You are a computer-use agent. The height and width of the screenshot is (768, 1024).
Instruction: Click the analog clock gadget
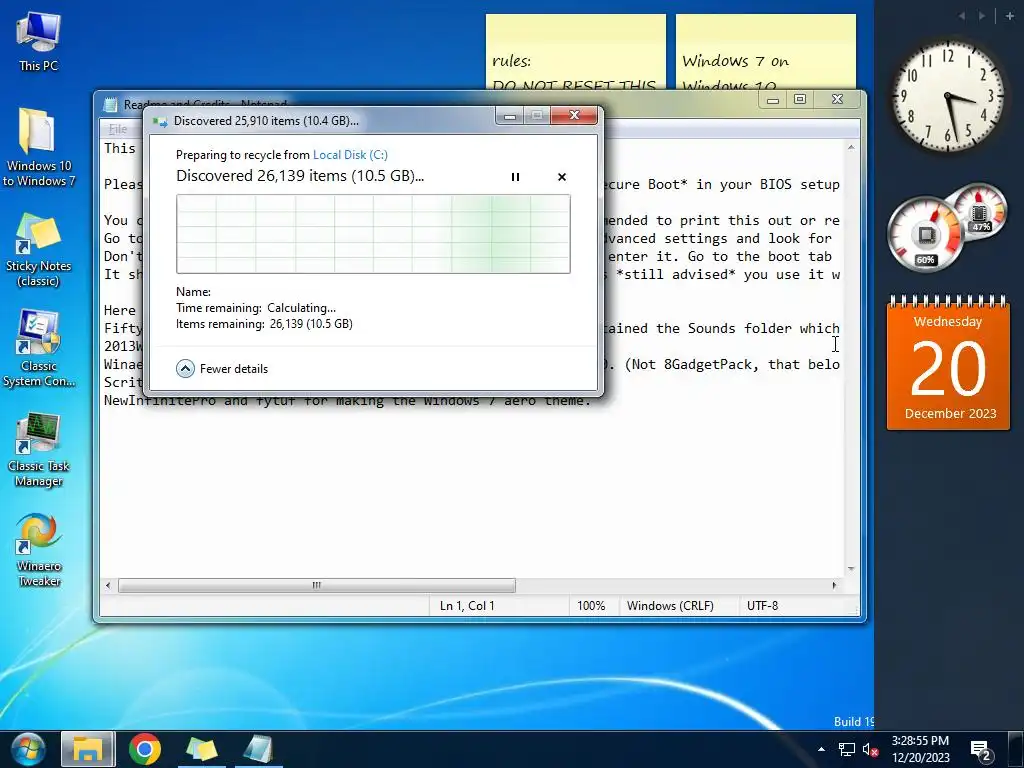(x=948, y=96)
